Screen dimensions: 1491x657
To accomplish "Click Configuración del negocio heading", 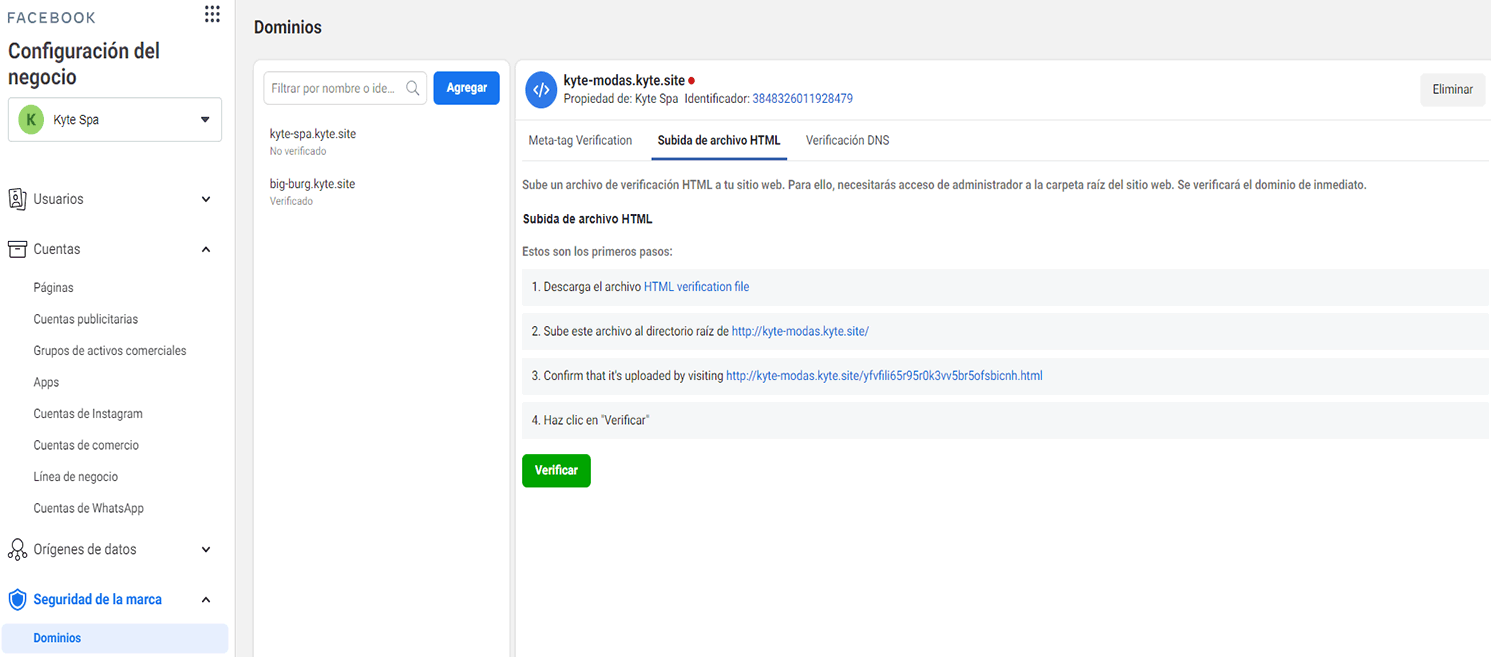I will [84, 64].
